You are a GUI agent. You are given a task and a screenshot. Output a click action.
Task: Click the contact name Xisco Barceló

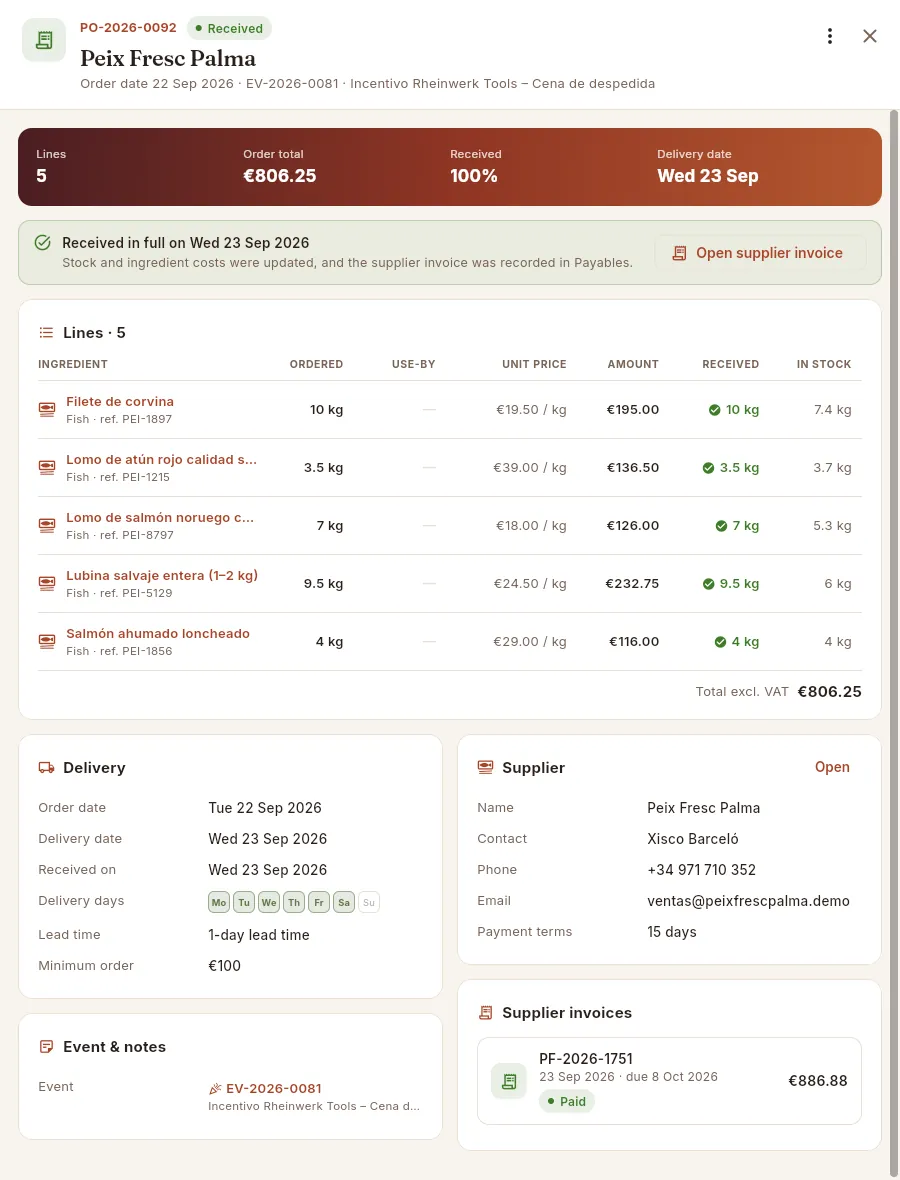coord(692,839)
